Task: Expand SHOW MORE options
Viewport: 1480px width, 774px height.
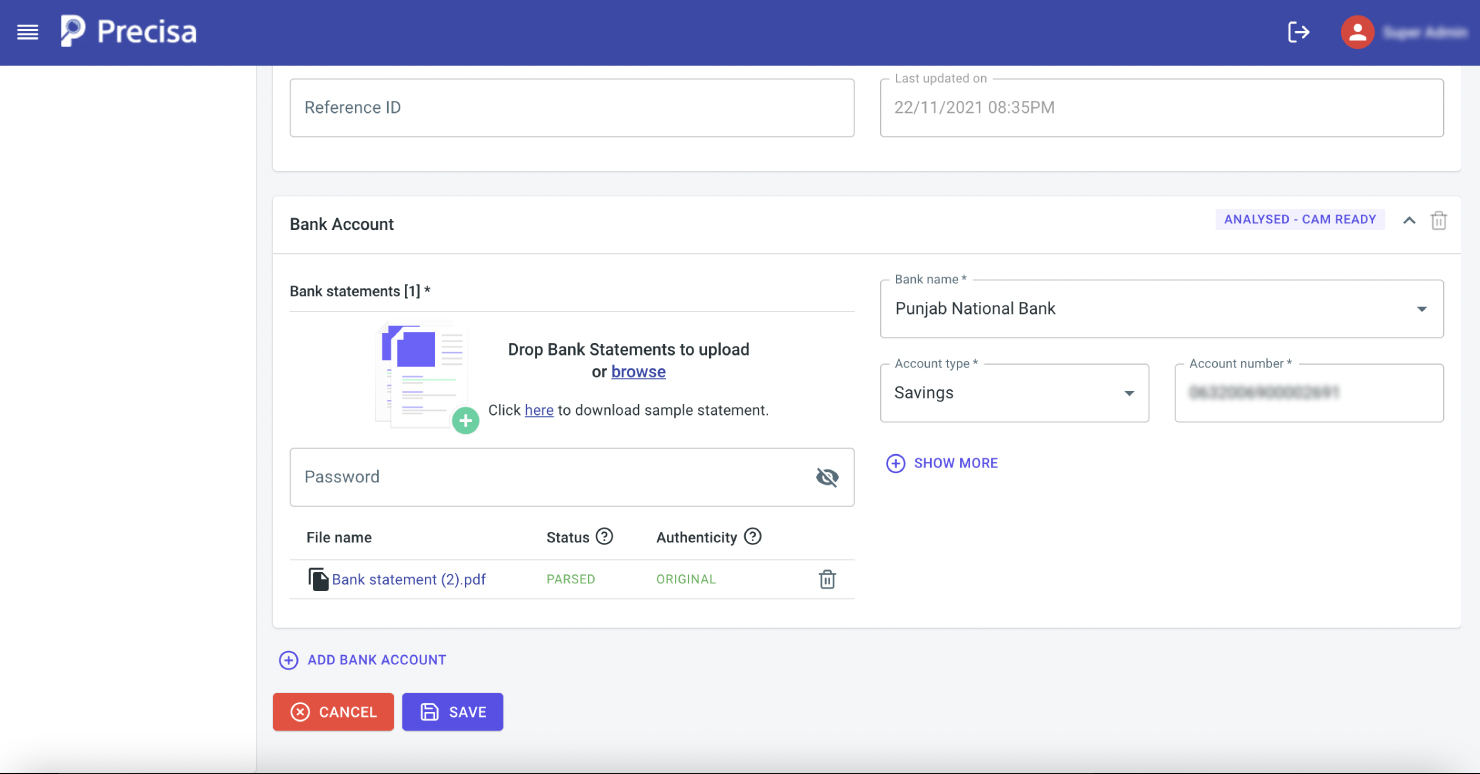Action: pyautogui.click(x=941, y=463)
